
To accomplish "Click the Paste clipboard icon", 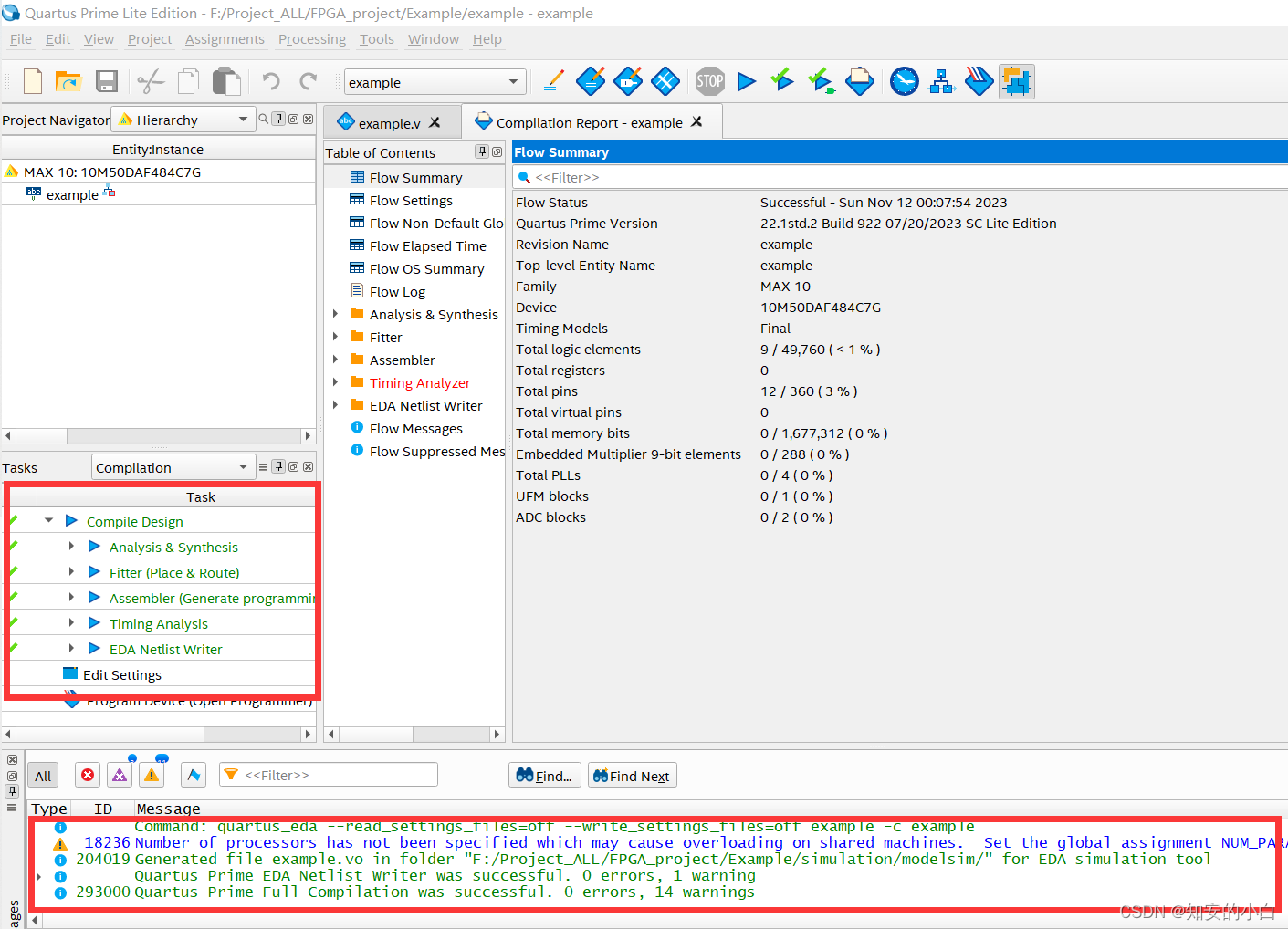I will (x=225, y=81).
